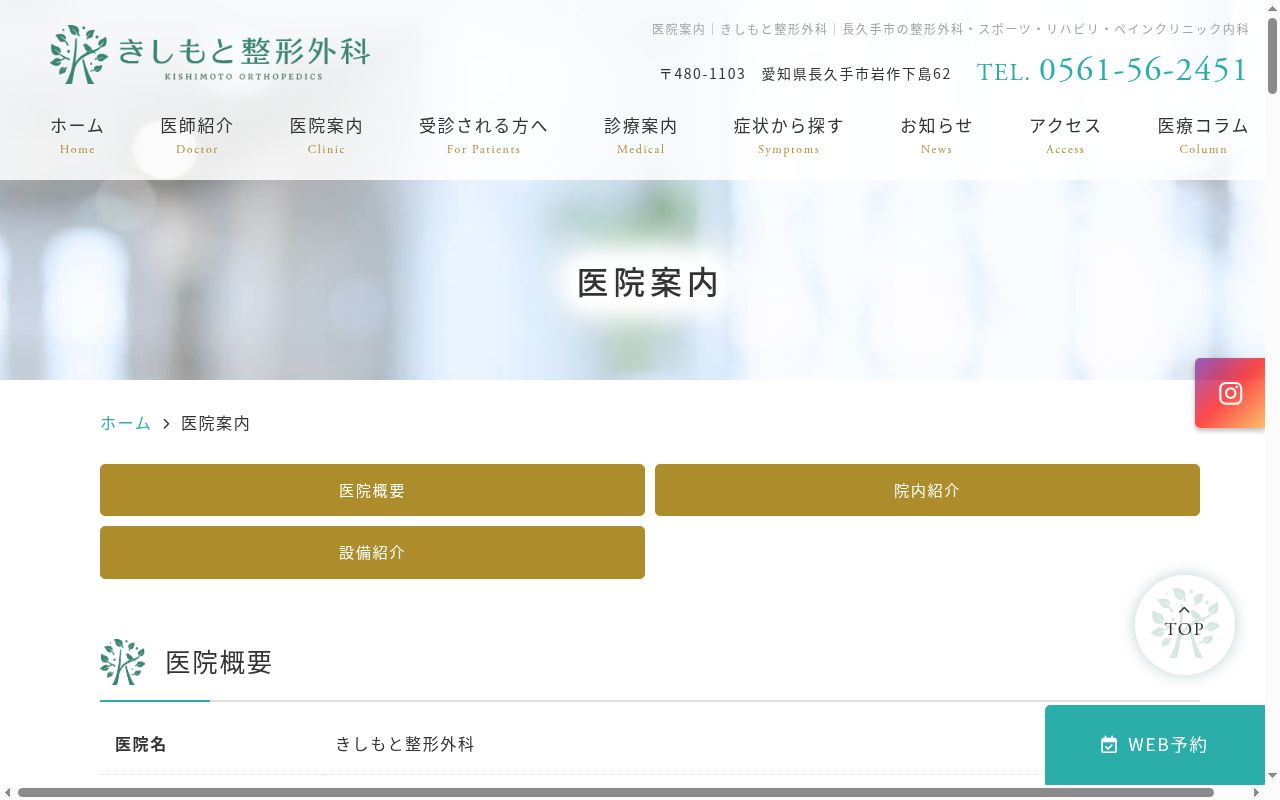Click the horizontal scrollbar right arrow
The height and width of the screenshot is (800, 1280).
(x=1257, y=793)
